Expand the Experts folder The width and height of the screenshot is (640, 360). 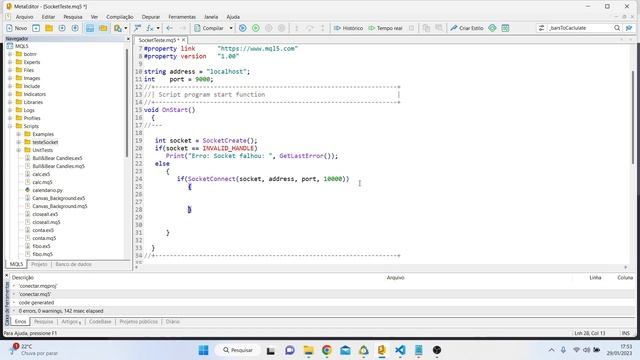click(x=10, y=62)
